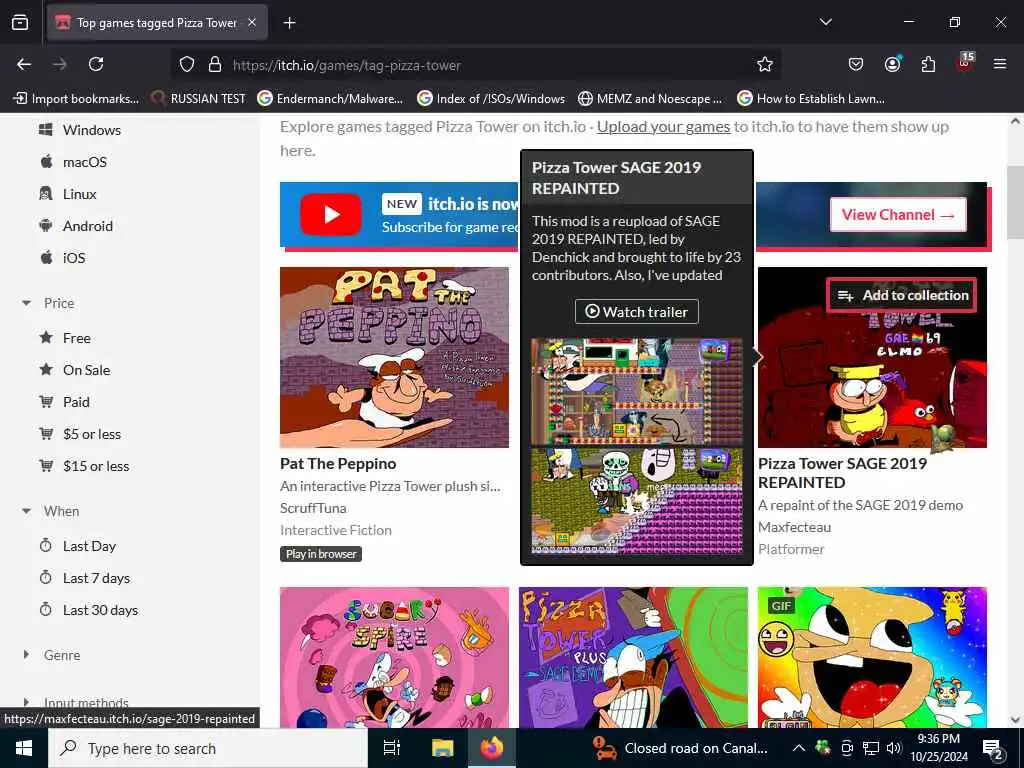This screenshot has height=768, width=1024.
Task: Click the Interactive Fiction genre link
Action: [x=336, y=530]
